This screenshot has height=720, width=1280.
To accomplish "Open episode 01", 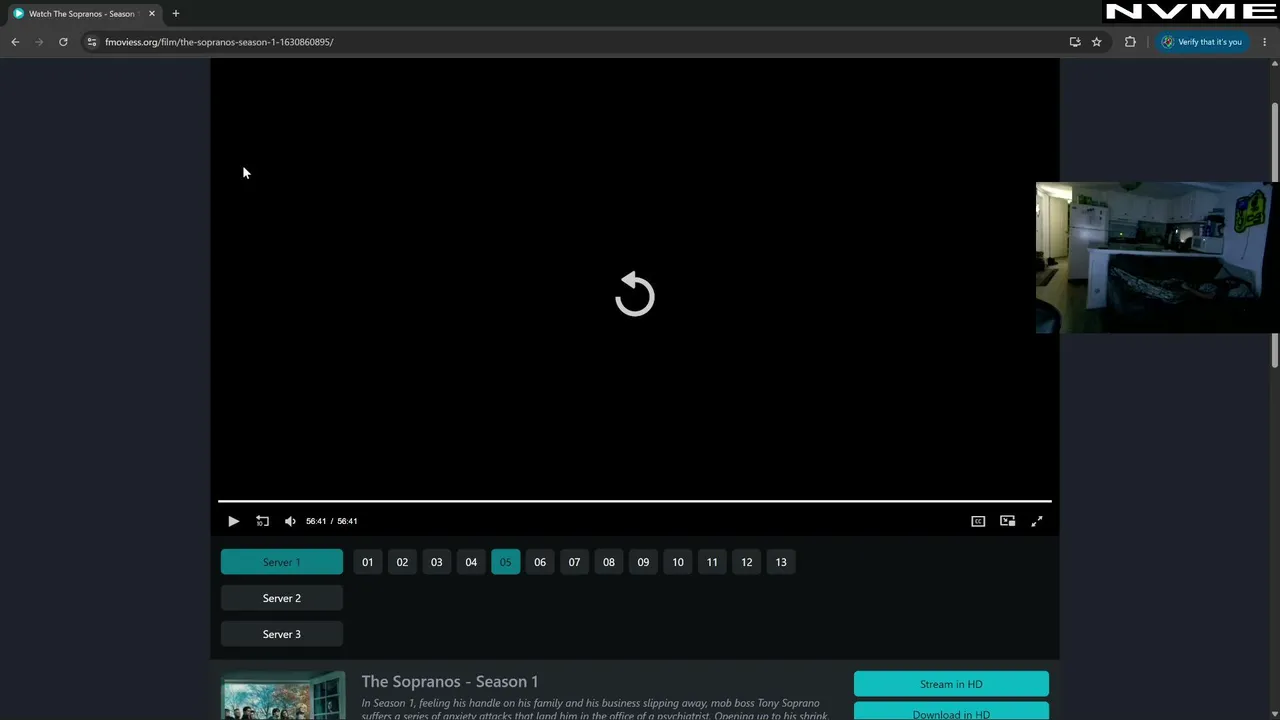I will pos(368,562).
